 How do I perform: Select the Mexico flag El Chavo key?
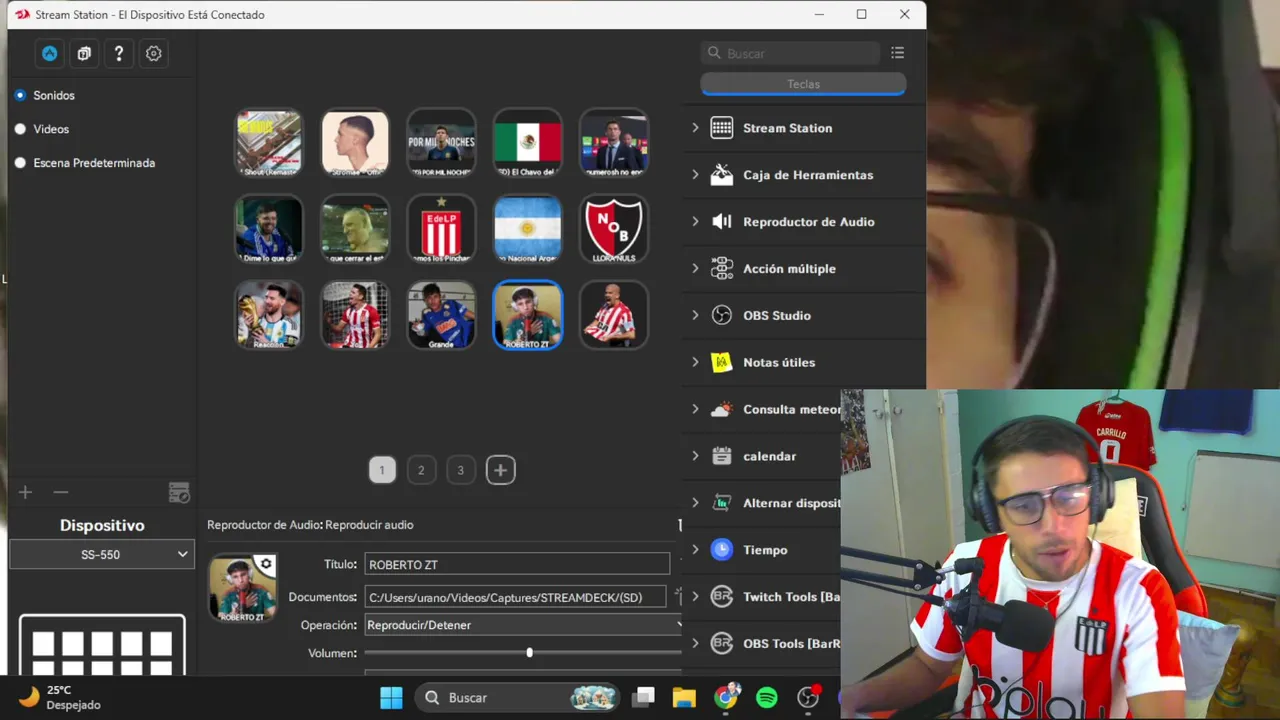tap(528, 143)
